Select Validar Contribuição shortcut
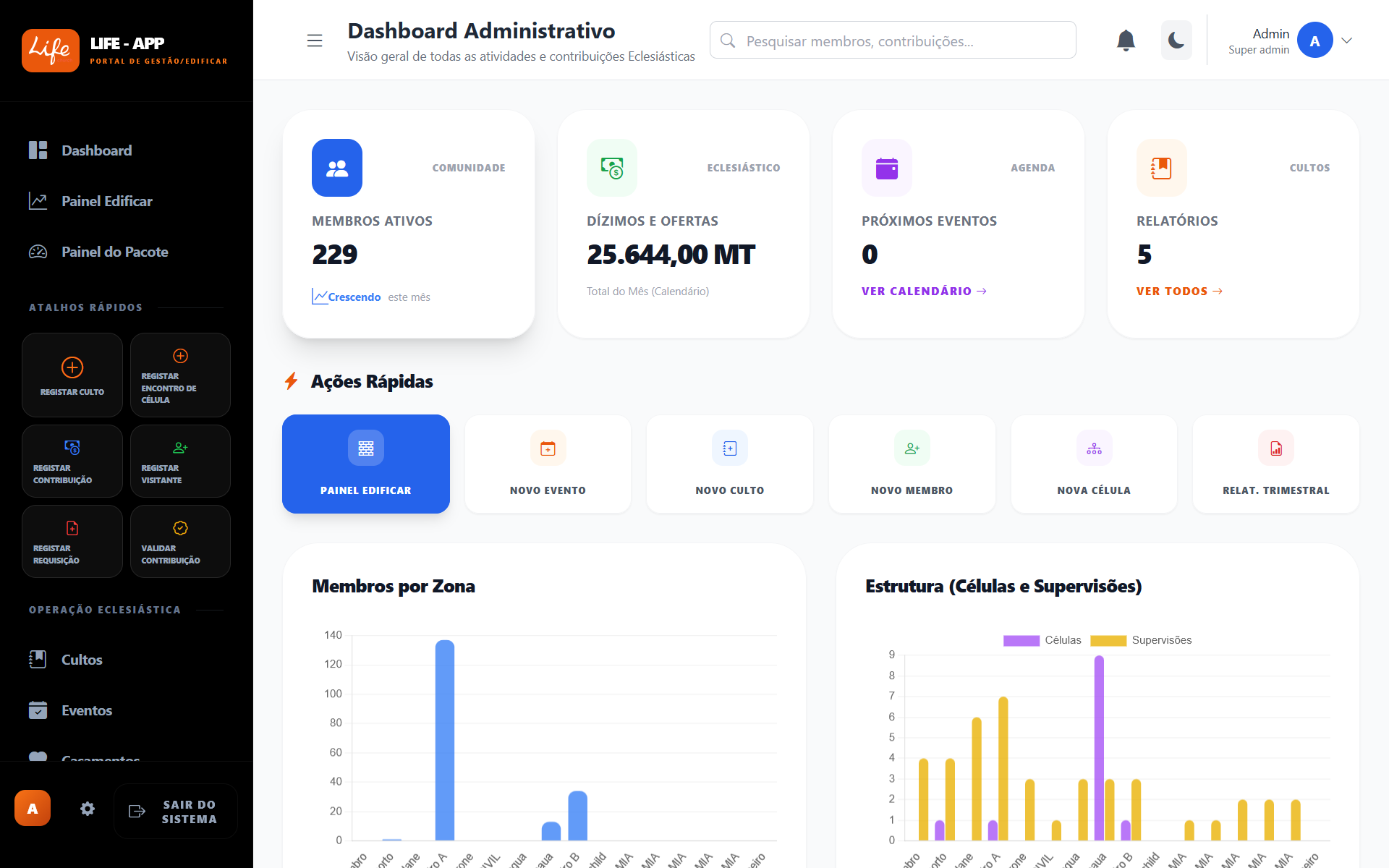The width and height of the screenshot is (1389, 868). [180, 542]
